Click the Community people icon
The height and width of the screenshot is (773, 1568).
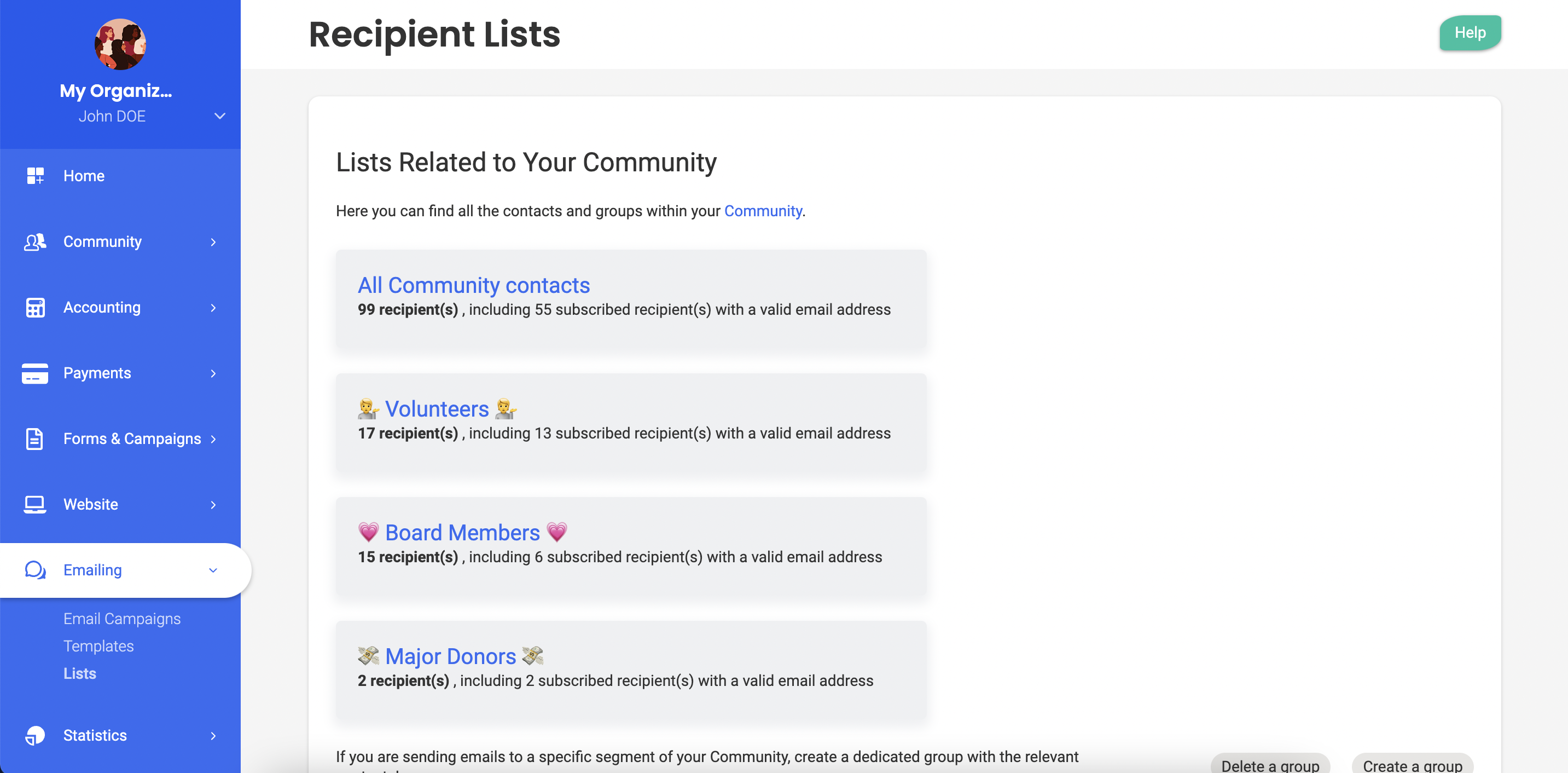pyautogui.click(x=36, y=242)
